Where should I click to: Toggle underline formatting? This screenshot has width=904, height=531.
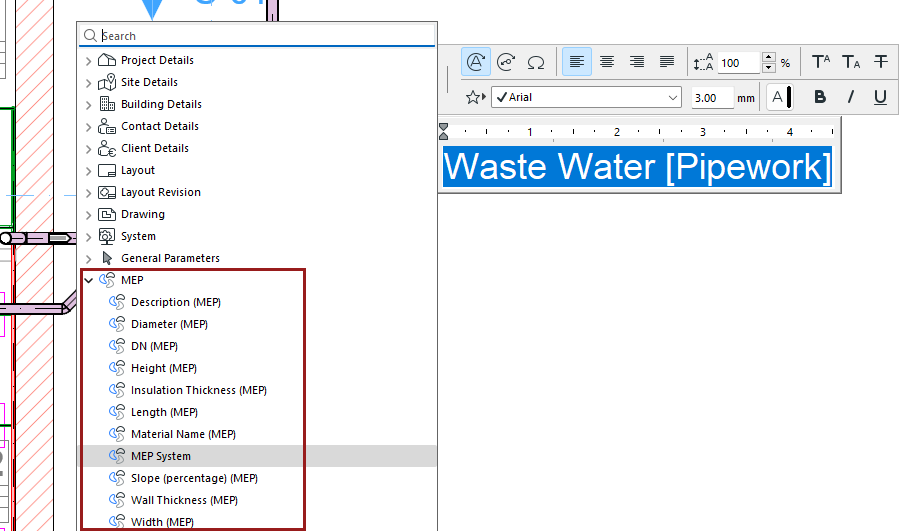click(x=880, y=97)
